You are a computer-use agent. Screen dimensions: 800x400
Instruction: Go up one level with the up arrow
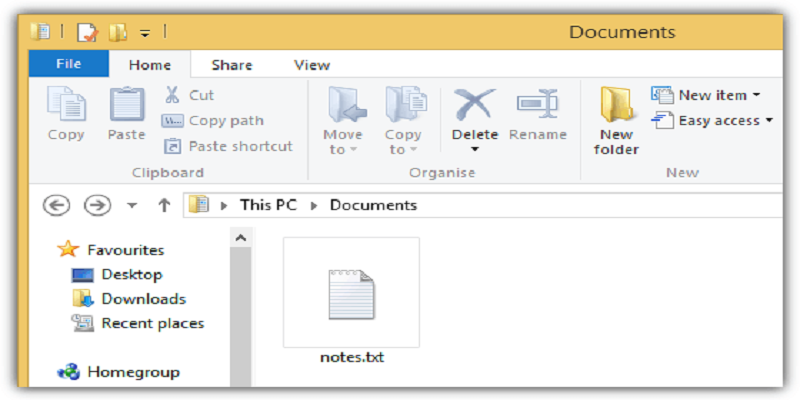164,206
